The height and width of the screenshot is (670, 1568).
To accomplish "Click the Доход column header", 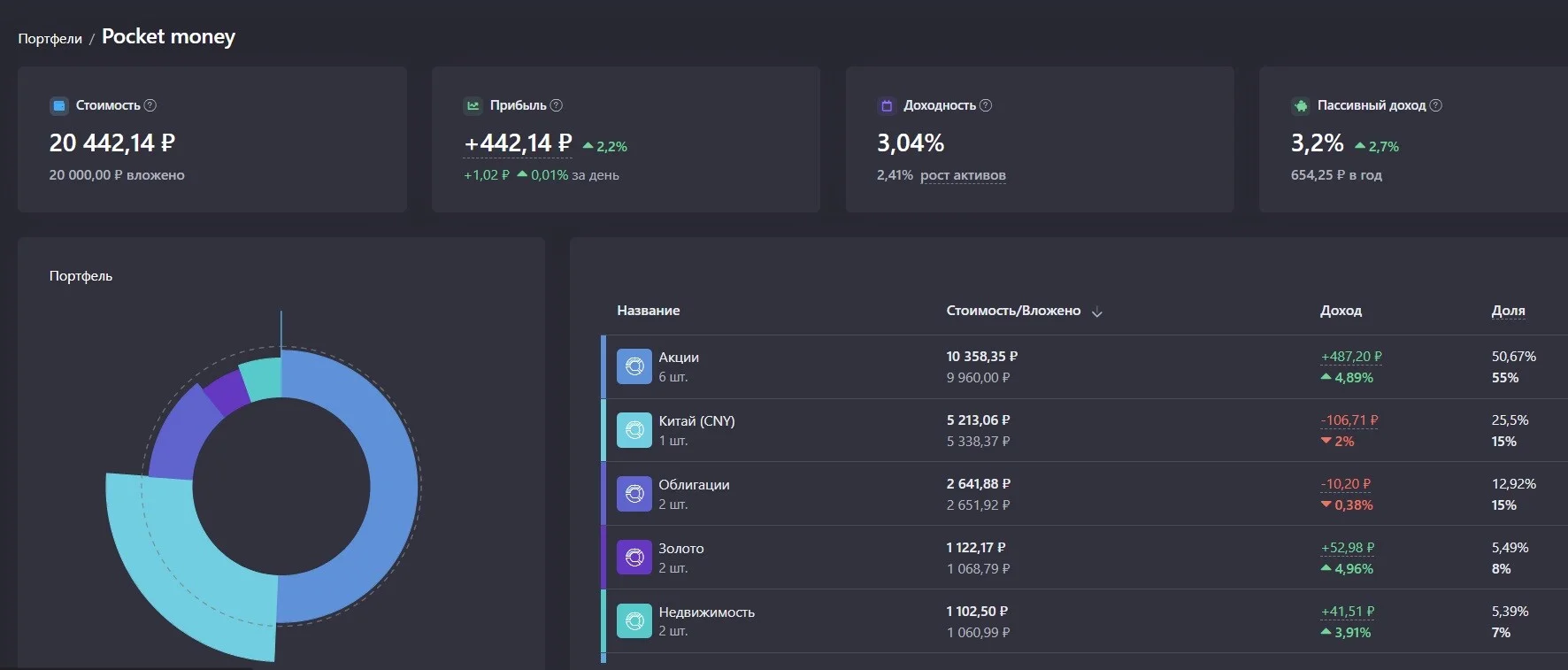I will pyautogui.click(x=1341, y=311).
